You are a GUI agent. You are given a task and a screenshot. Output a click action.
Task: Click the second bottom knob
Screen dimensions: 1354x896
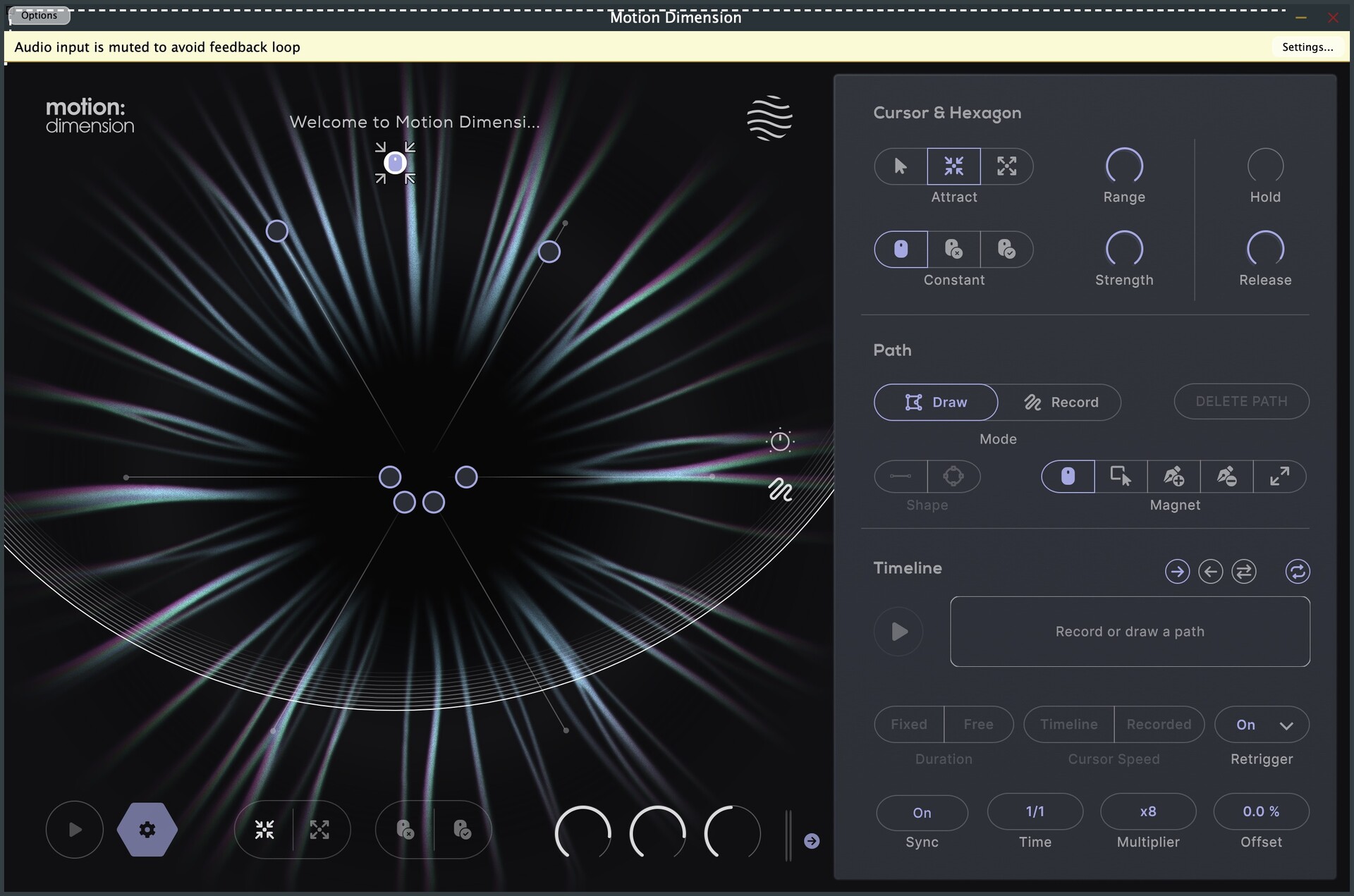(657, 833)
